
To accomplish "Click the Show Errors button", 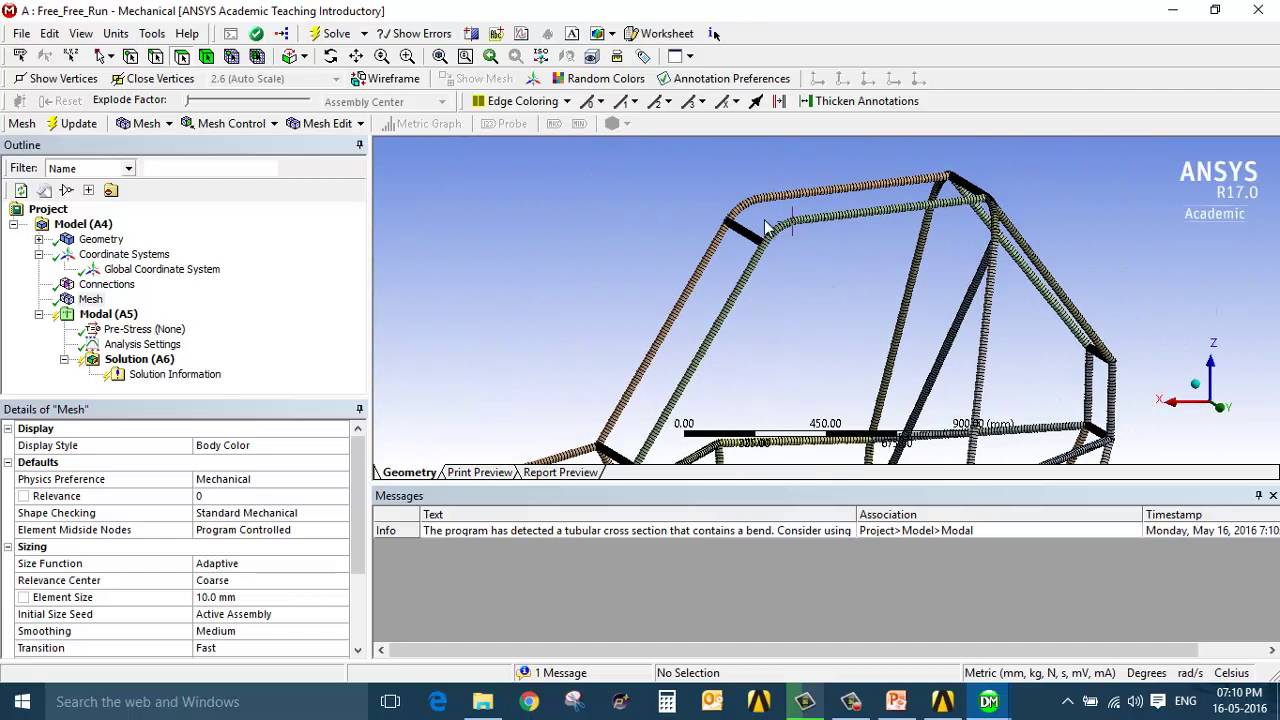I will 414,33.
